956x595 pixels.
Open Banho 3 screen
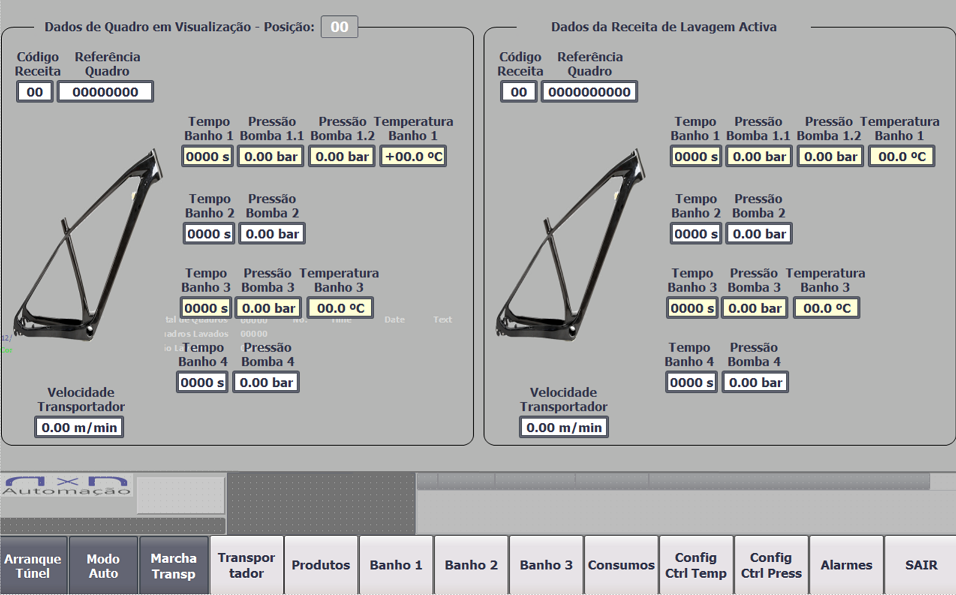546,565
